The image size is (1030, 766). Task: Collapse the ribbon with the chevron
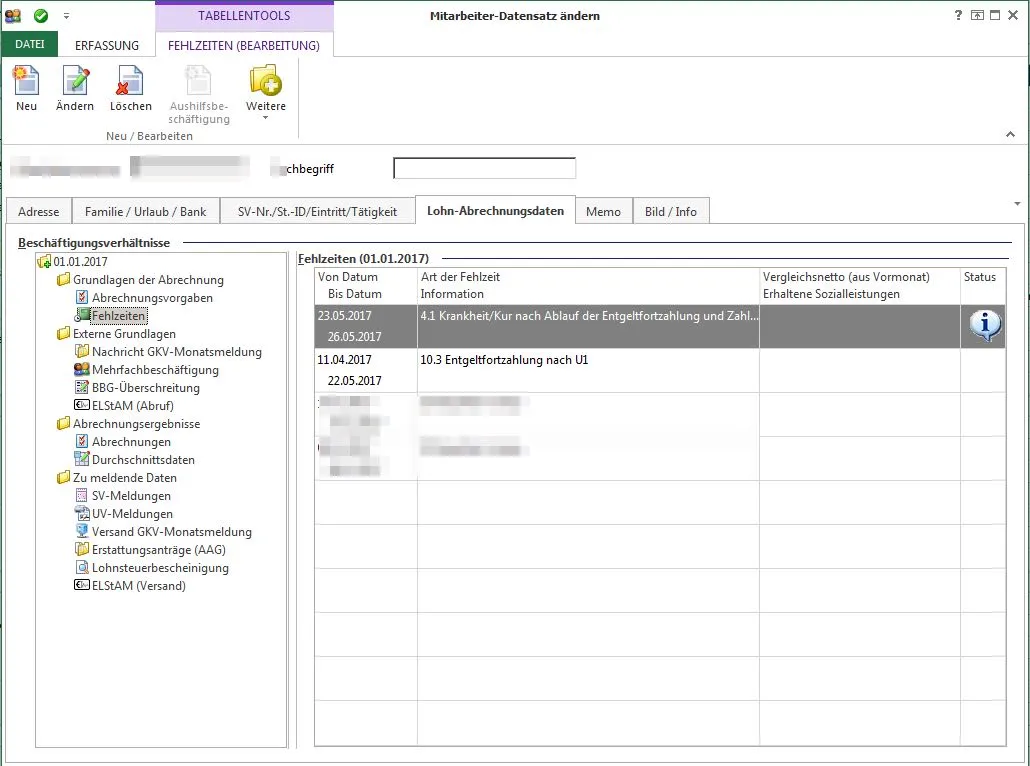[x=1009, y=134]
